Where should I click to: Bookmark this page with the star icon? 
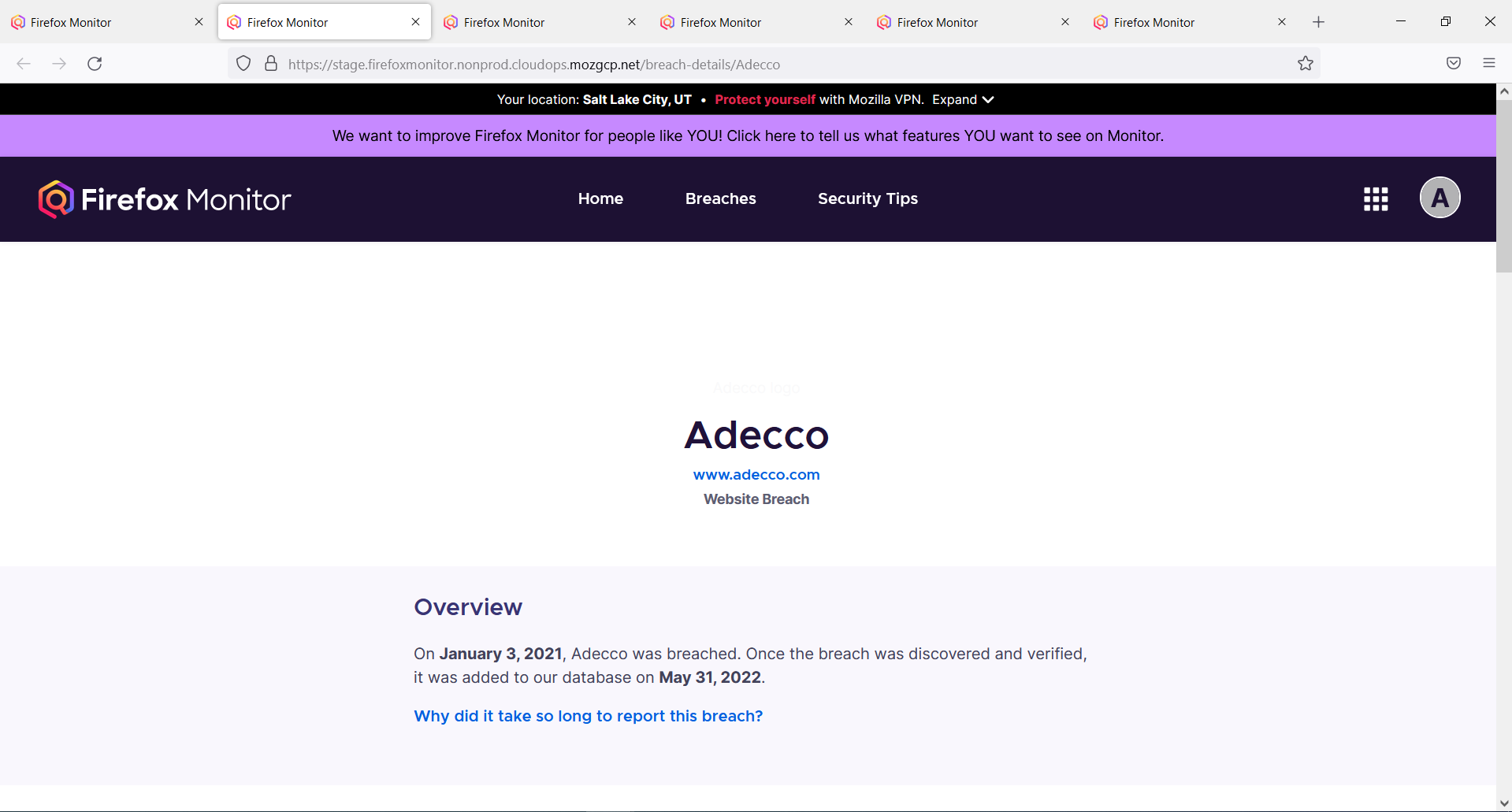click(x=1306, y=64)
